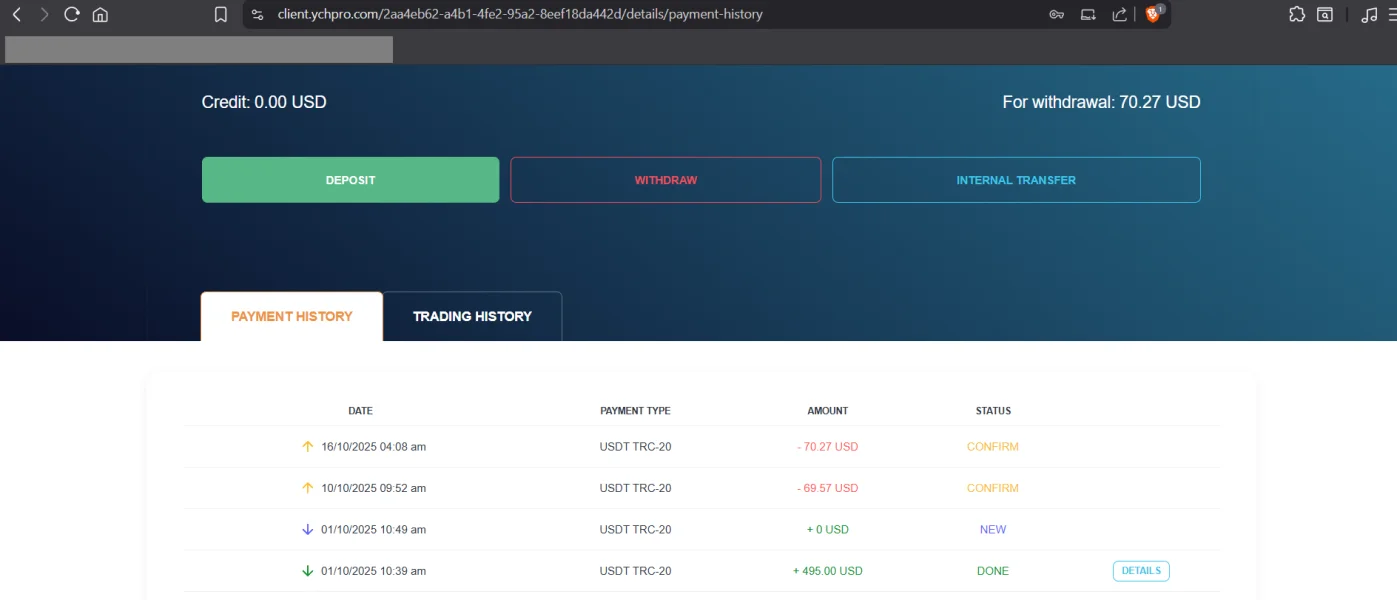Open the site information icon in address bar
This screenshot has width=1397, height=600.
[x=257, y=14]
